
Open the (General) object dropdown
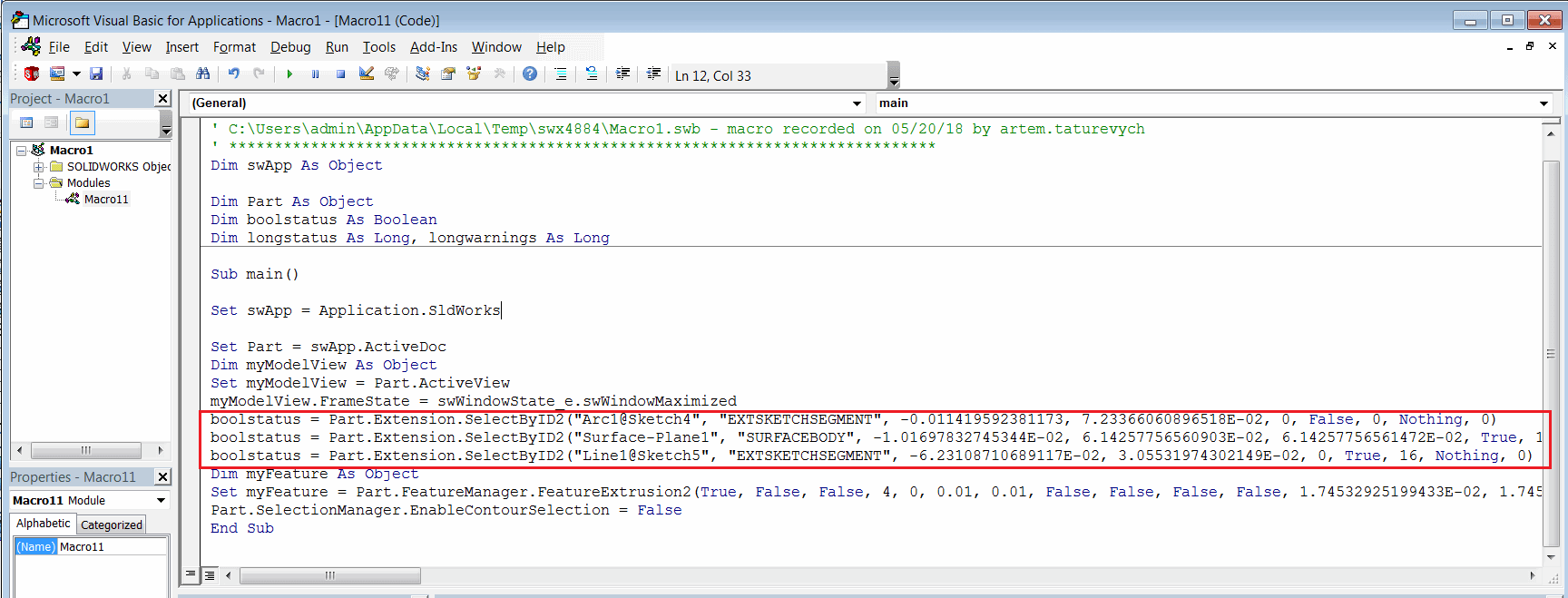coord(857,103)
